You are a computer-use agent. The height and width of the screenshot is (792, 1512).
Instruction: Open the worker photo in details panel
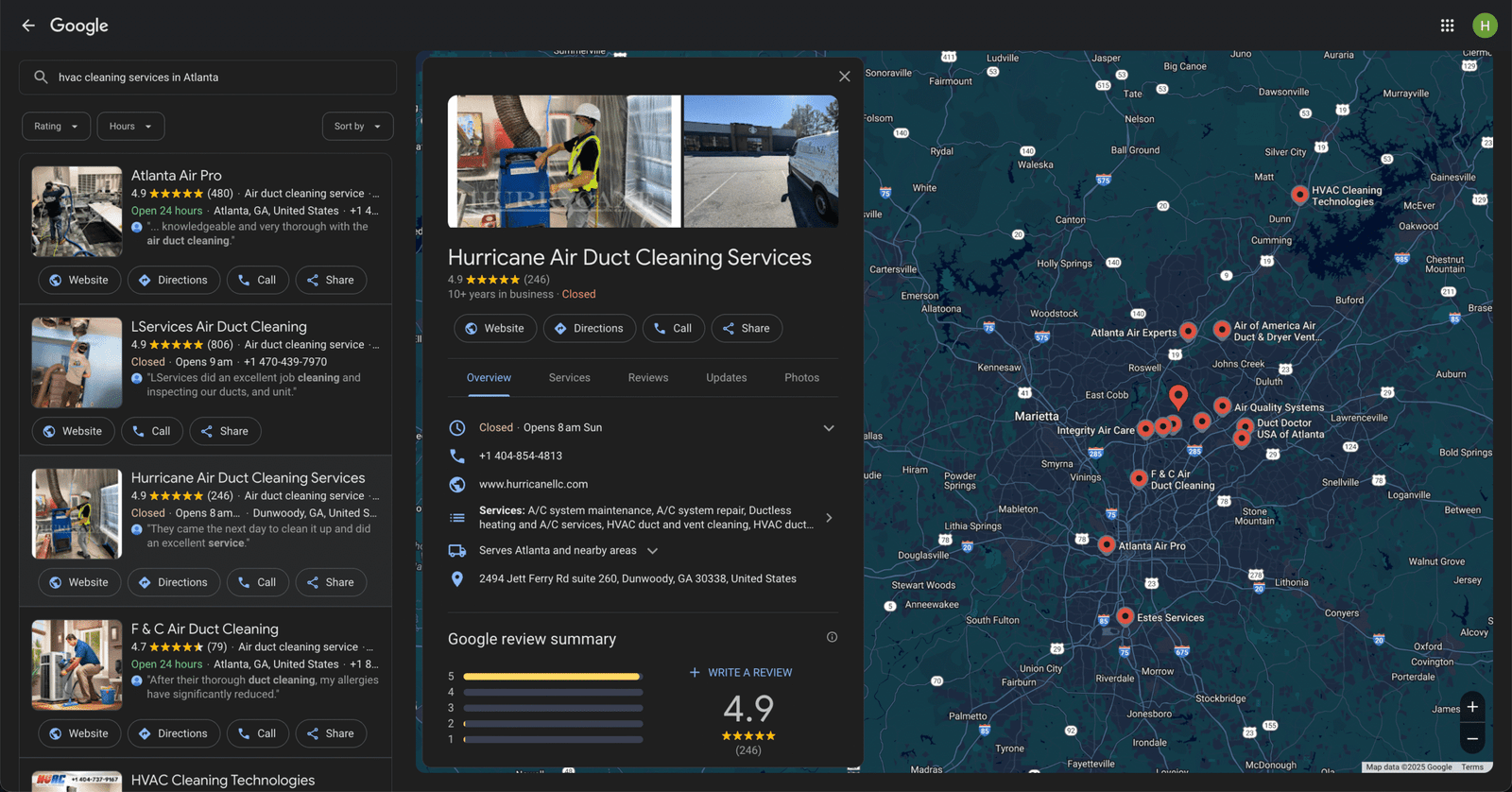[x=564, y=162]
